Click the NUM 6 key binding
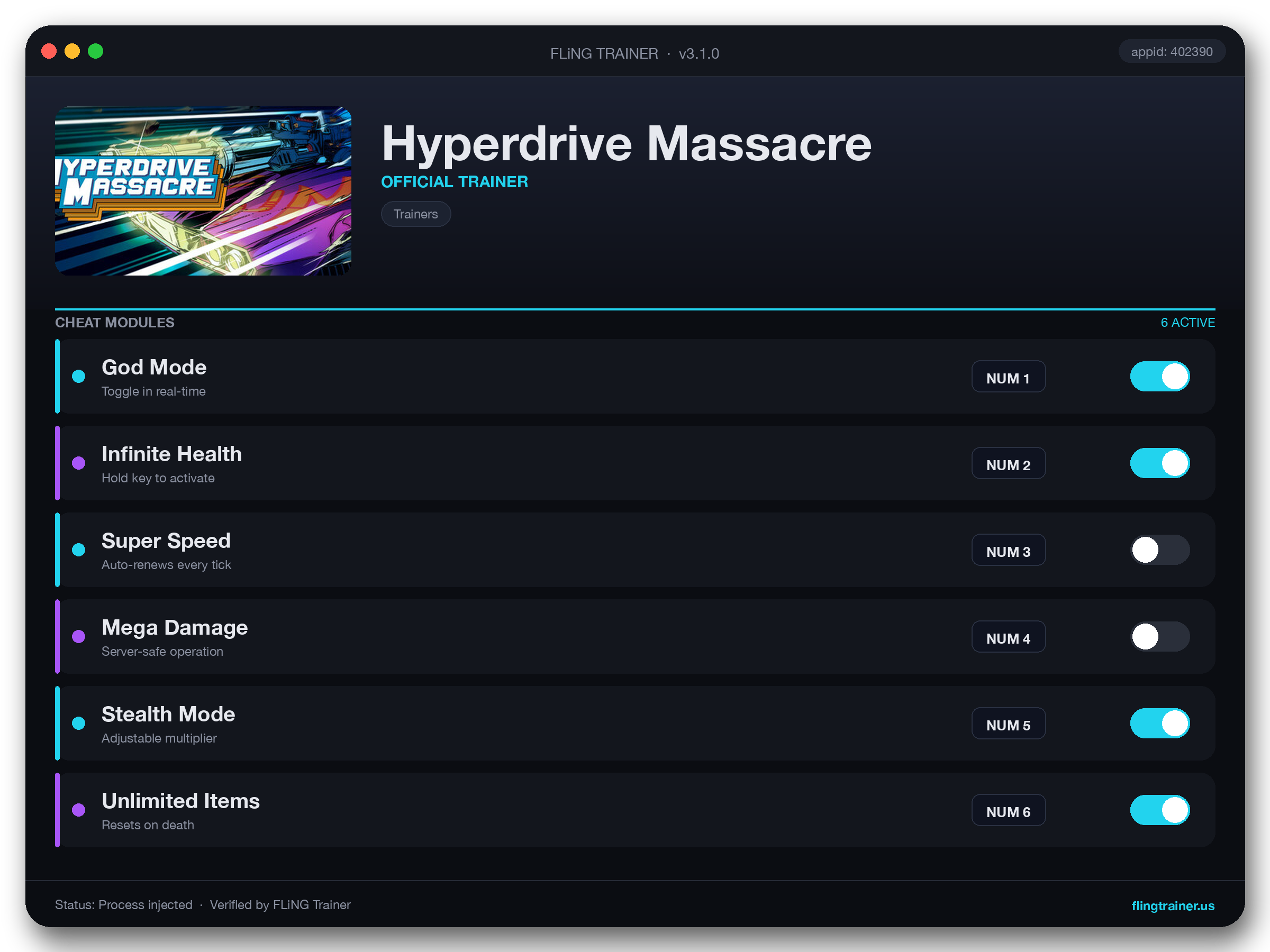The image size is (1270, 952). click(1008, 810)
